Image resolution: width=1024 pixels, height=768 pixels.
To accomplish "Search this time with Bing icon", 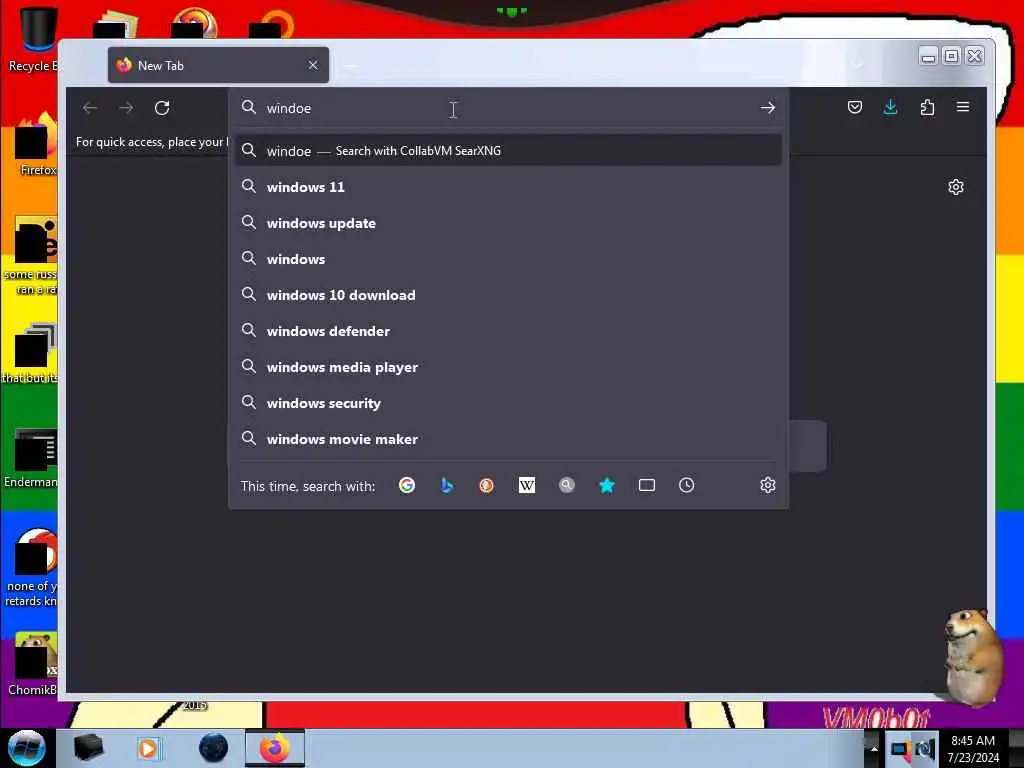I will tap(447, 485).
